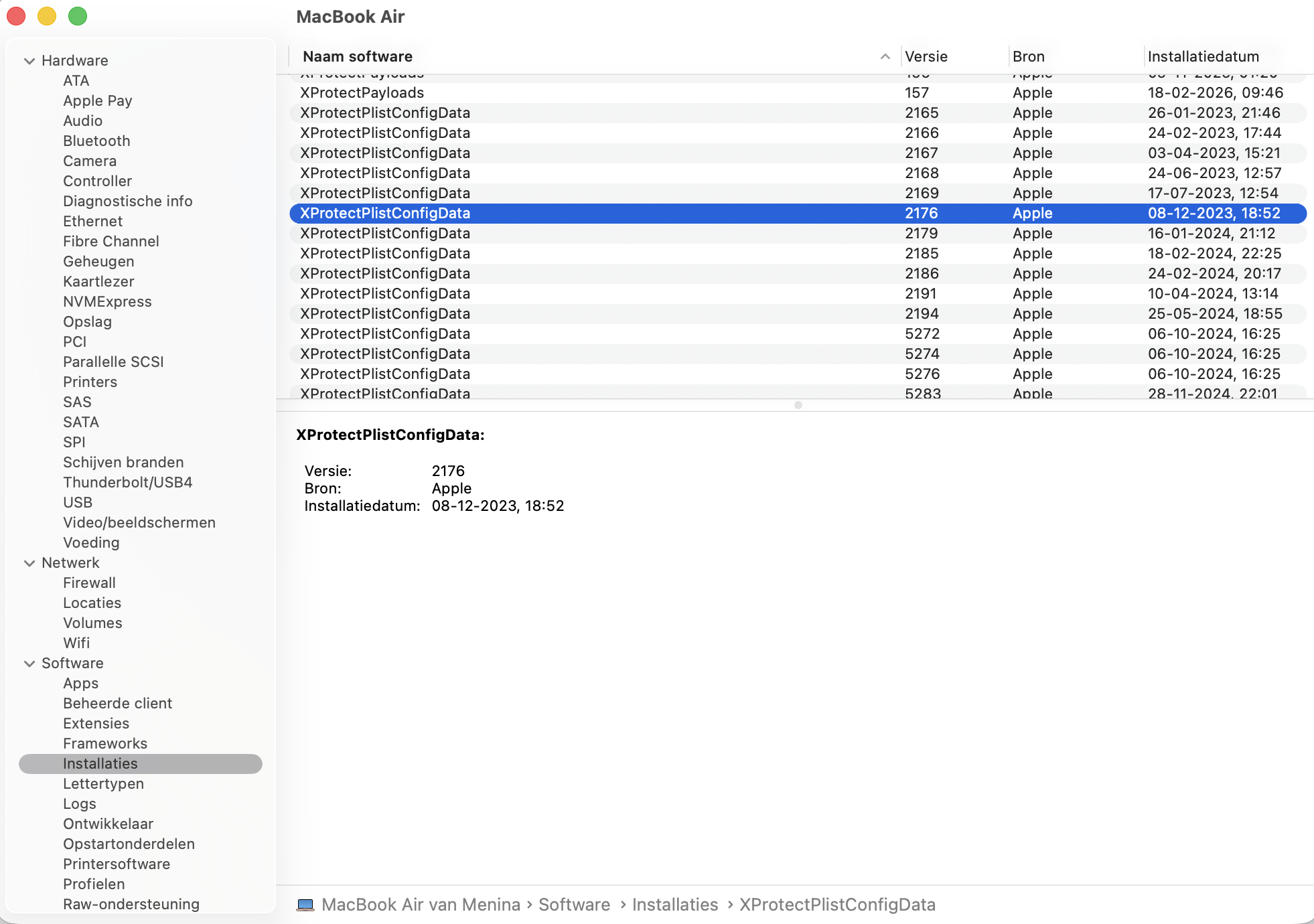Click the split pane divider handle dot
The width and height of the screenshot is (1314, 924).
(798, 405)
